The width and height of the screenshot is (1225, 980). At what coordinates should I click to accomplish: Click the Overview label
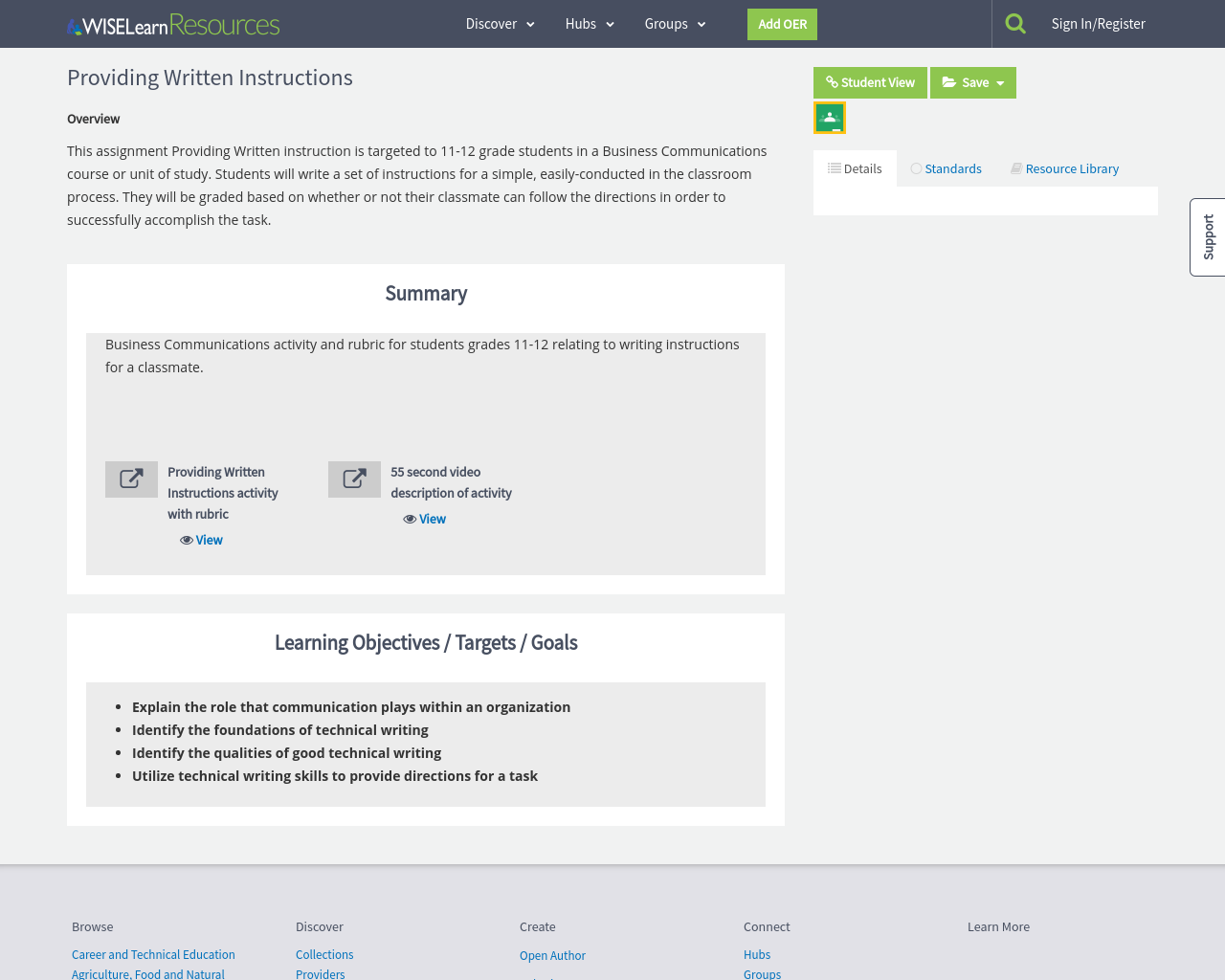point(93,119)
